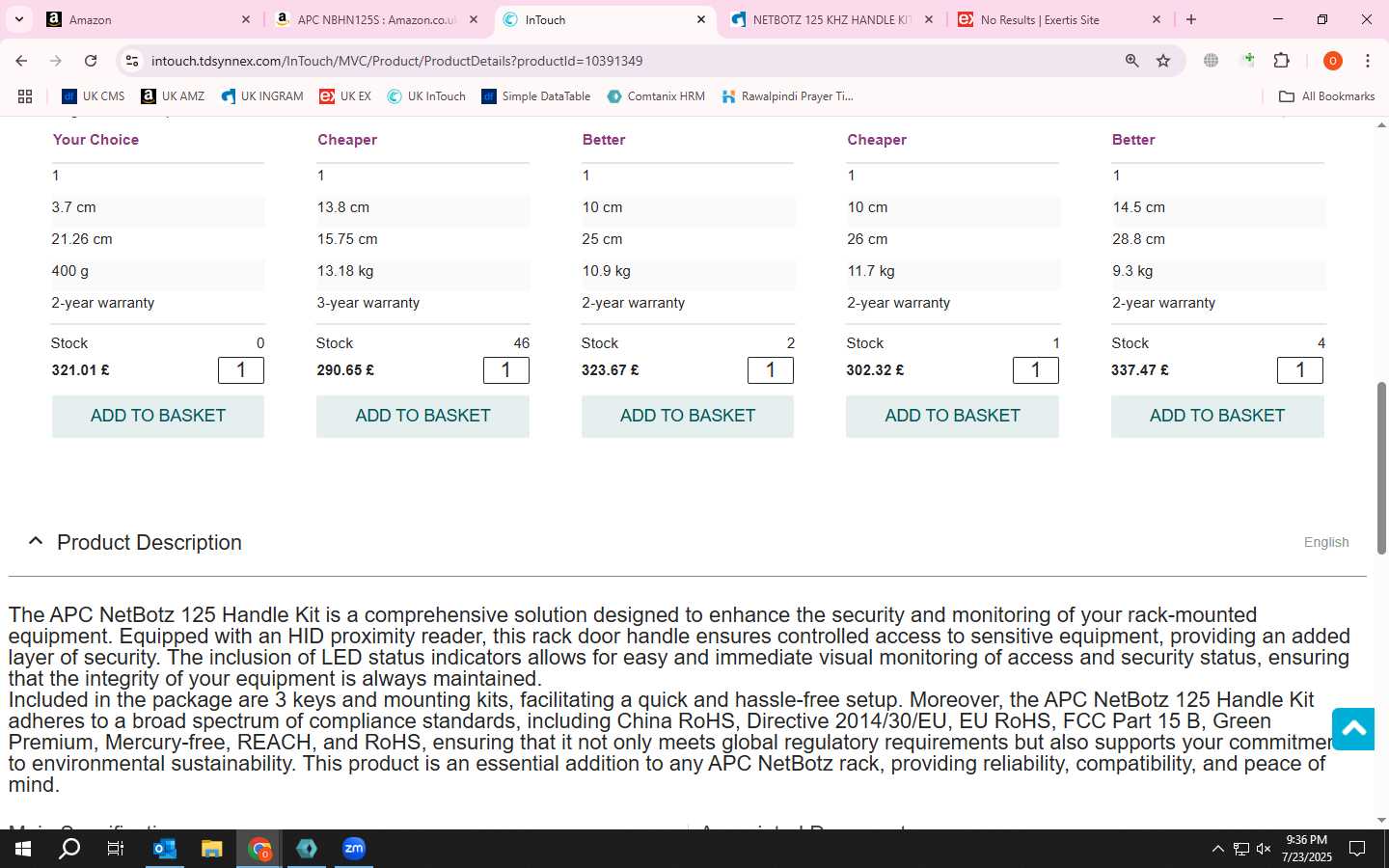Open the UK CMS bookmark
The width and height of the screenshot is (1389, 868).
tap(94, 96)
